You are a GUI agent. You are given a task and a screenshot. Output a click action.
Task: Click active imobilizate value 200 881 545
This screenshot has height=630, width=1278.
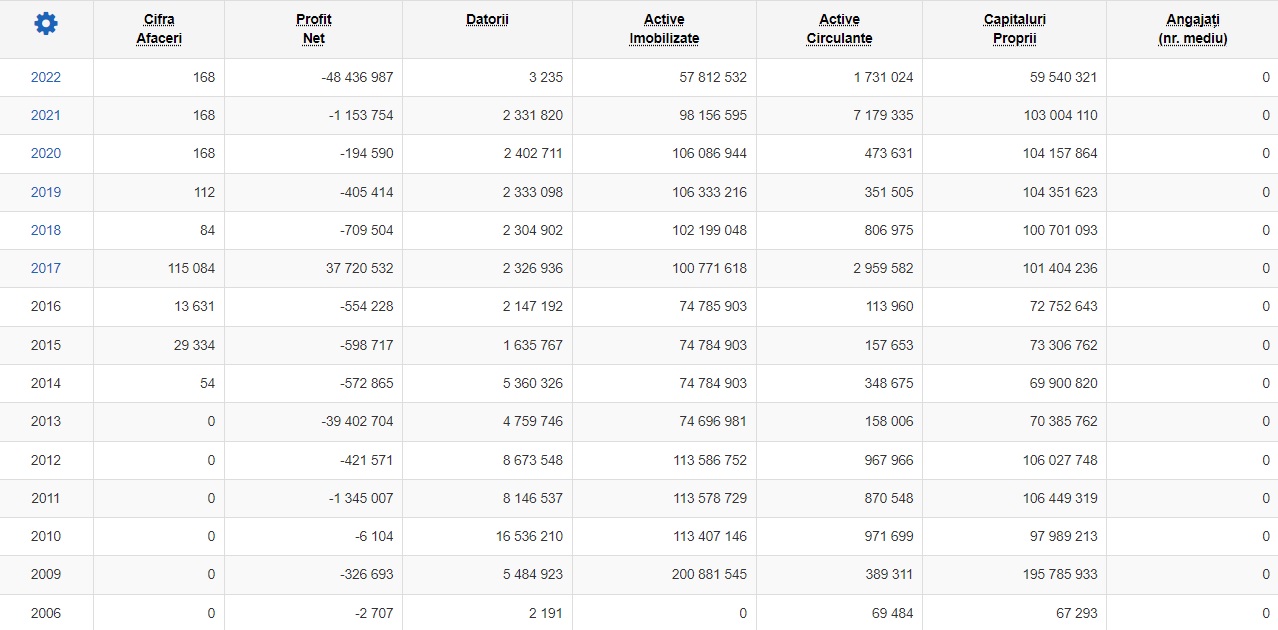coord(709,574)
